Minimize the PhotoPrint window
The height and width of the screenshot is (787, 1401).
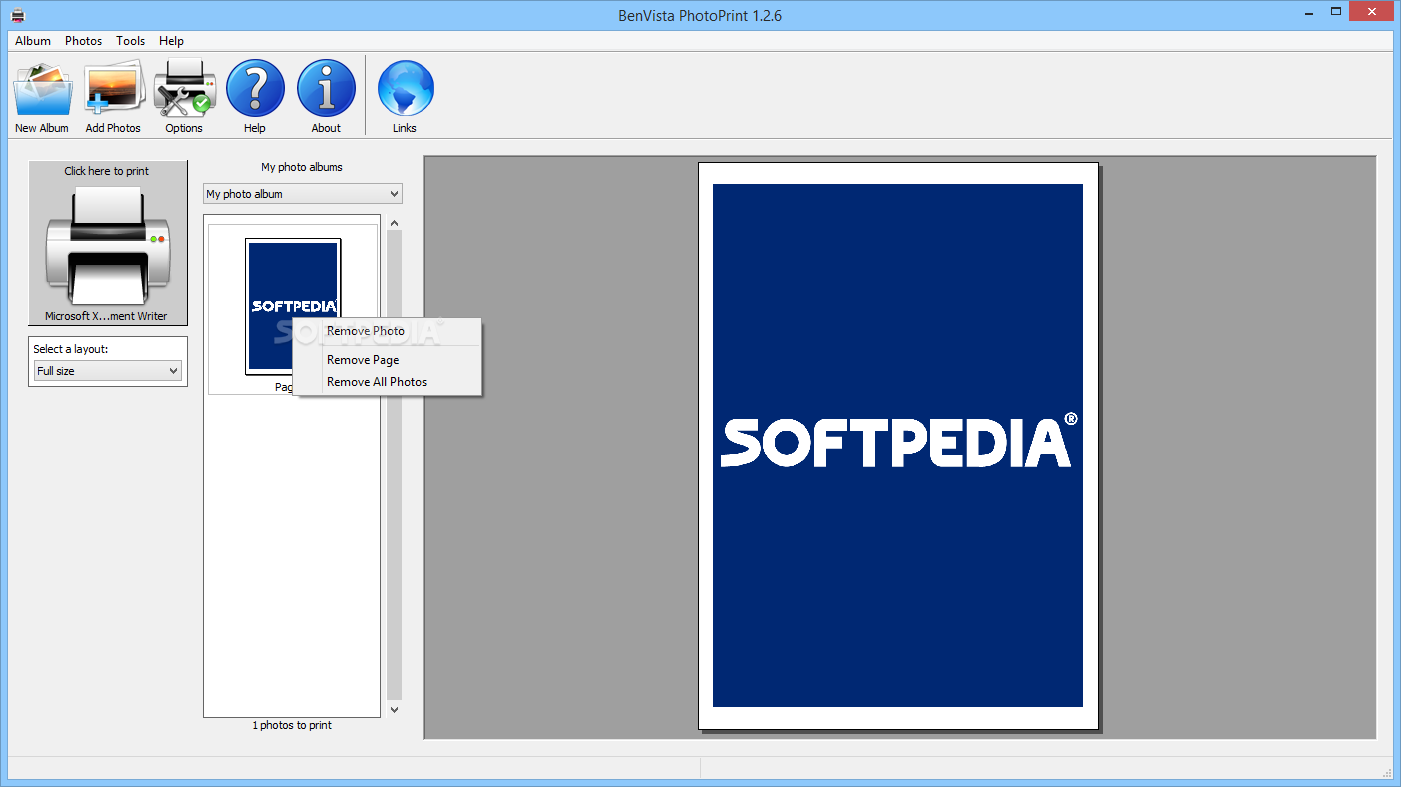[x=1309, y=11]
